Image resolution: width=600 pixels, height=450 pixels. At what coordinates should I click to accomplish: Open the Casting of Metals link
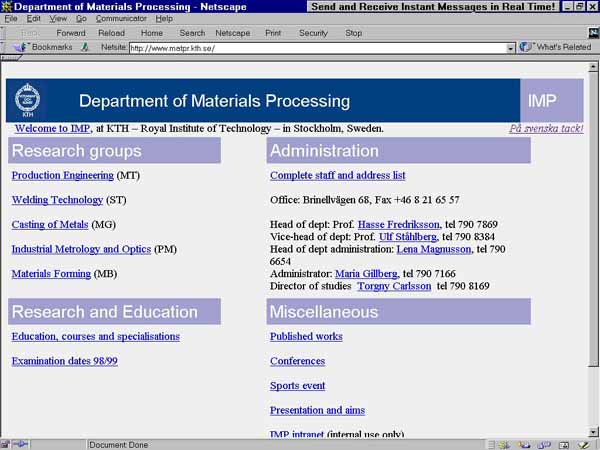(50, 224)
